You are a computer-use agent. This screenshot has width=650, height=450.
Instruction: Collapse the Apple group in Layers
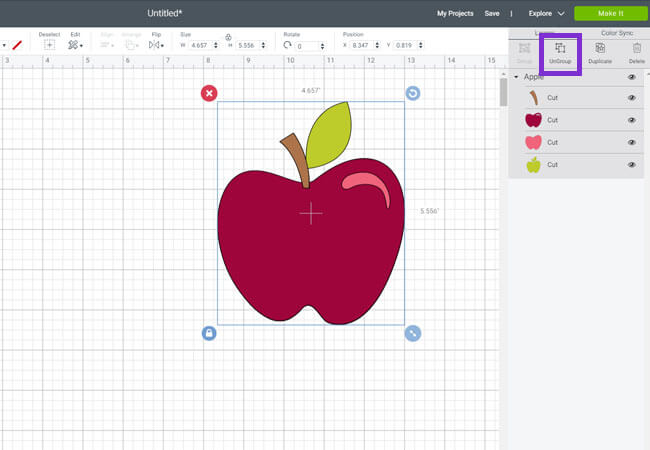[516, 77]
